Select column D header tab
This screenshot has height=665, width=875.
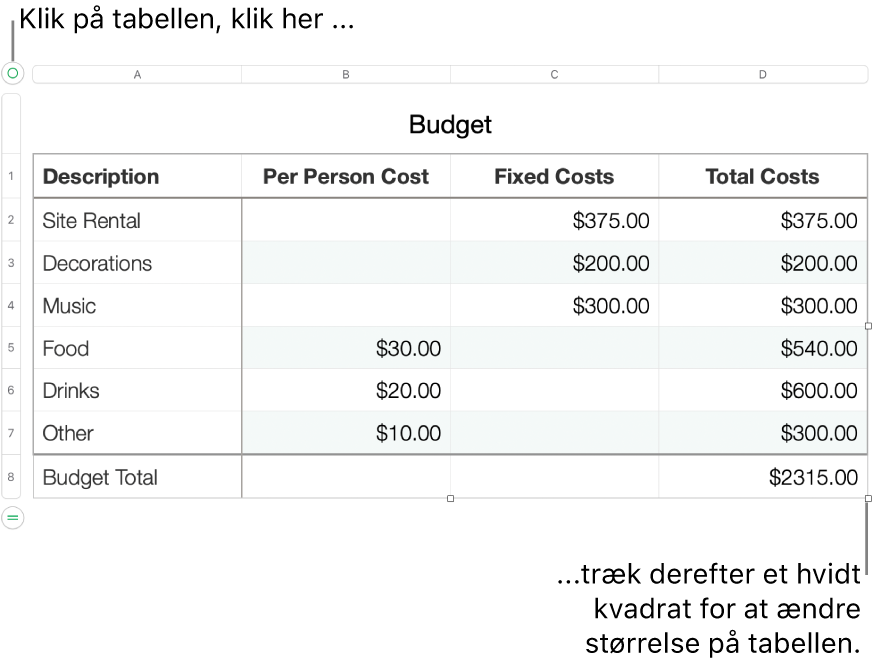click(763, 75)
